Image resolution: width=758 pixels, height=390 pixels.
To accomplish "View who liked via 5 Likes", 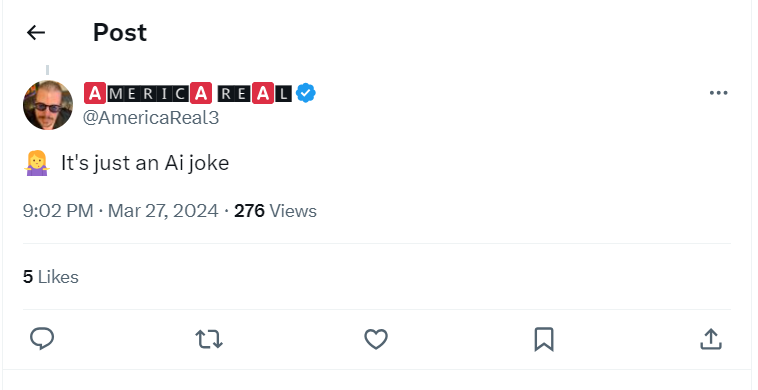I will (x=50, y=277).
